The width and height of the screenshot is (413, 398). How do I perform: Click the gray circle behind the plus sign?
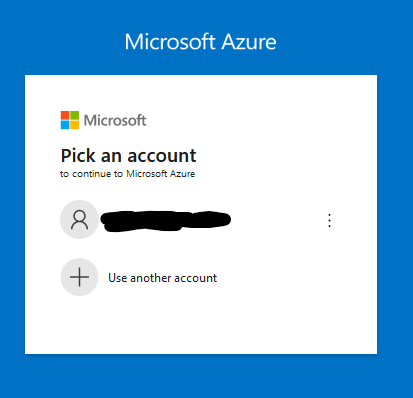coord(79,277)
